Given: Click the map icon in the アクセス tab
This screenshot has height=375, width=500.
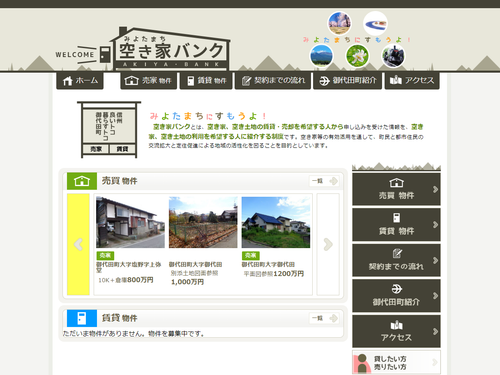Looking at the screenshot, I should click(x=396, y=80).
